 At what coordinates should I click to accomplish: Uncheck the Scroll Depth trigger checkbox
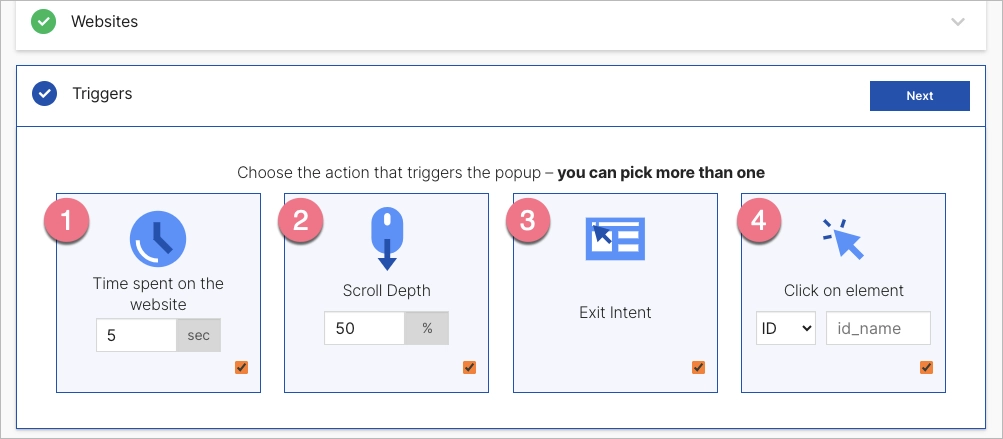pyautogui.click(x=469, y=368)
